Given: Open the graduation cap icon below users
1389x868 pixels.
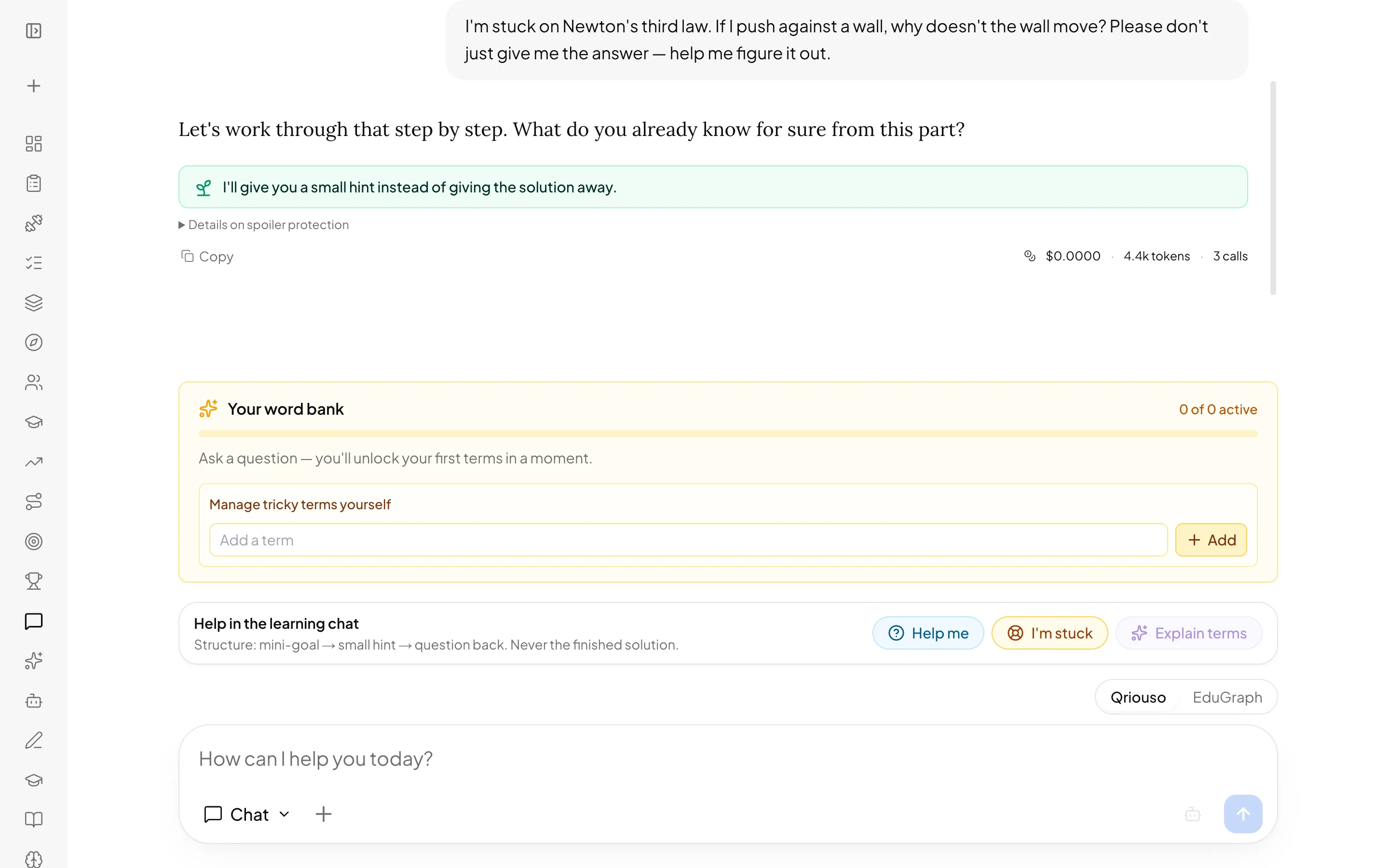Looking at the screenshot, I should pos(33,422).
